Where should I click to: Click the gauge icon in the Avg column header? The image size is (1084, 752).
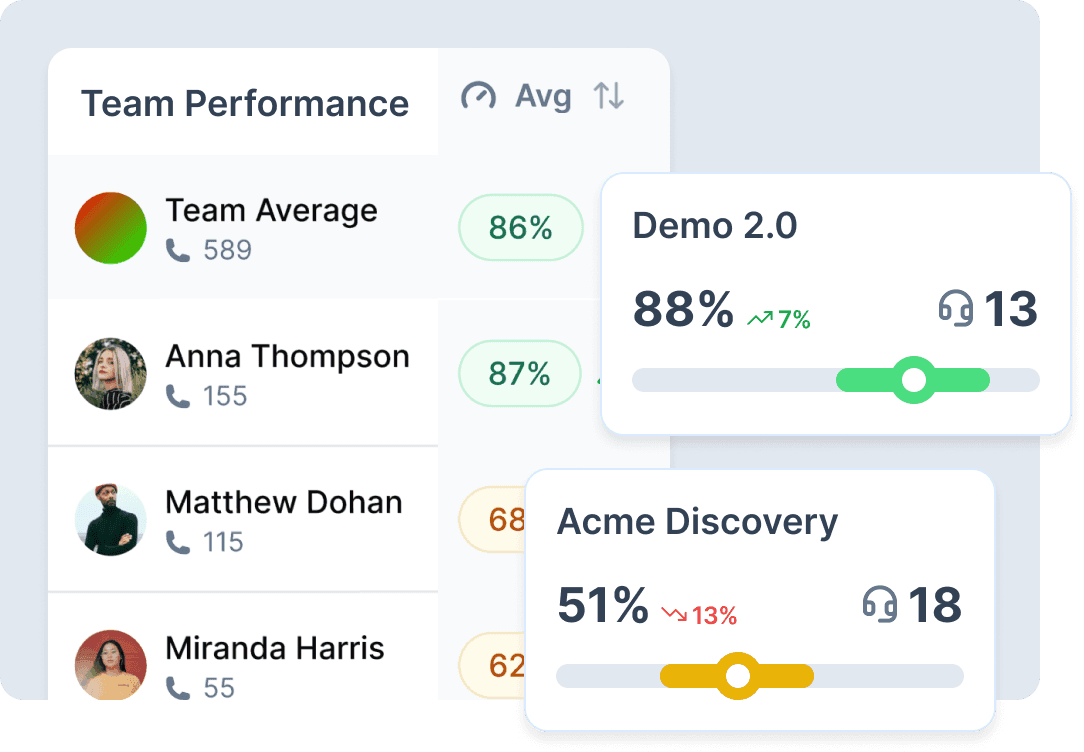pos(478,97)
